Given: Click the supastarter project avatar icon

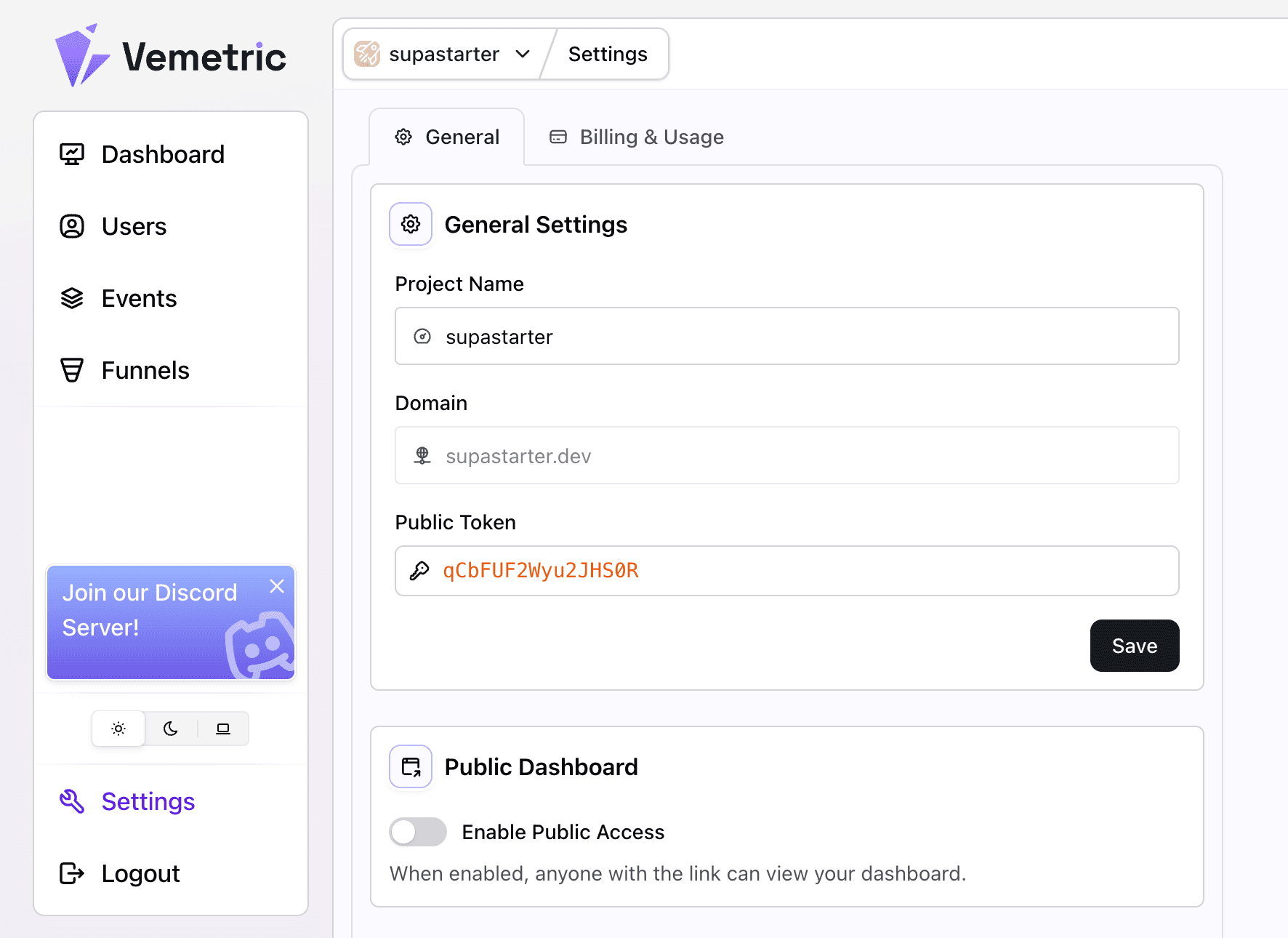Looking at the screenshot, I should [x=367, y=54].
